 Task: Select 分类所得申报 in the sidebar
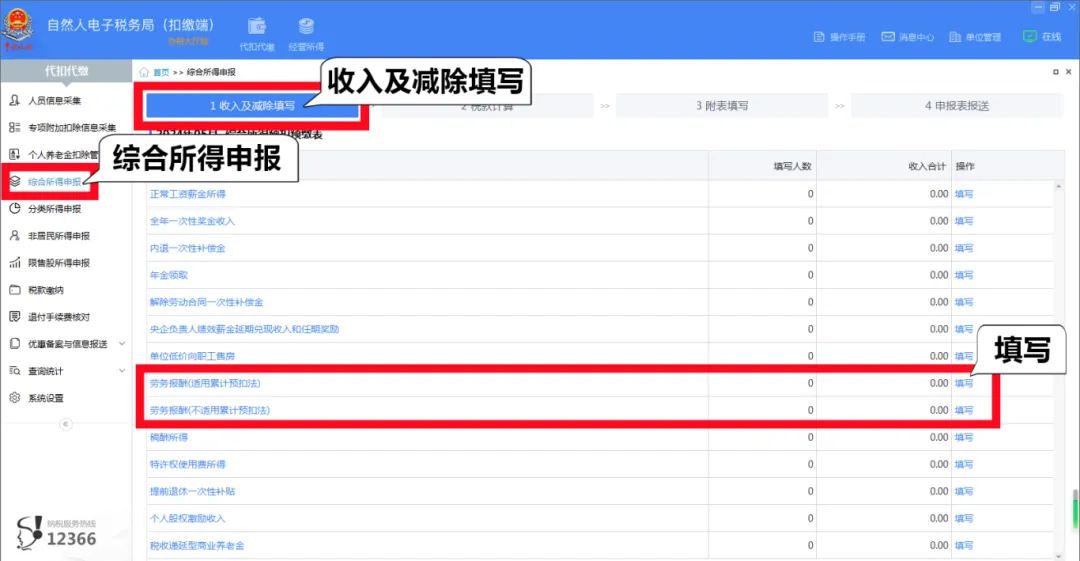click(x=55, y=209)
